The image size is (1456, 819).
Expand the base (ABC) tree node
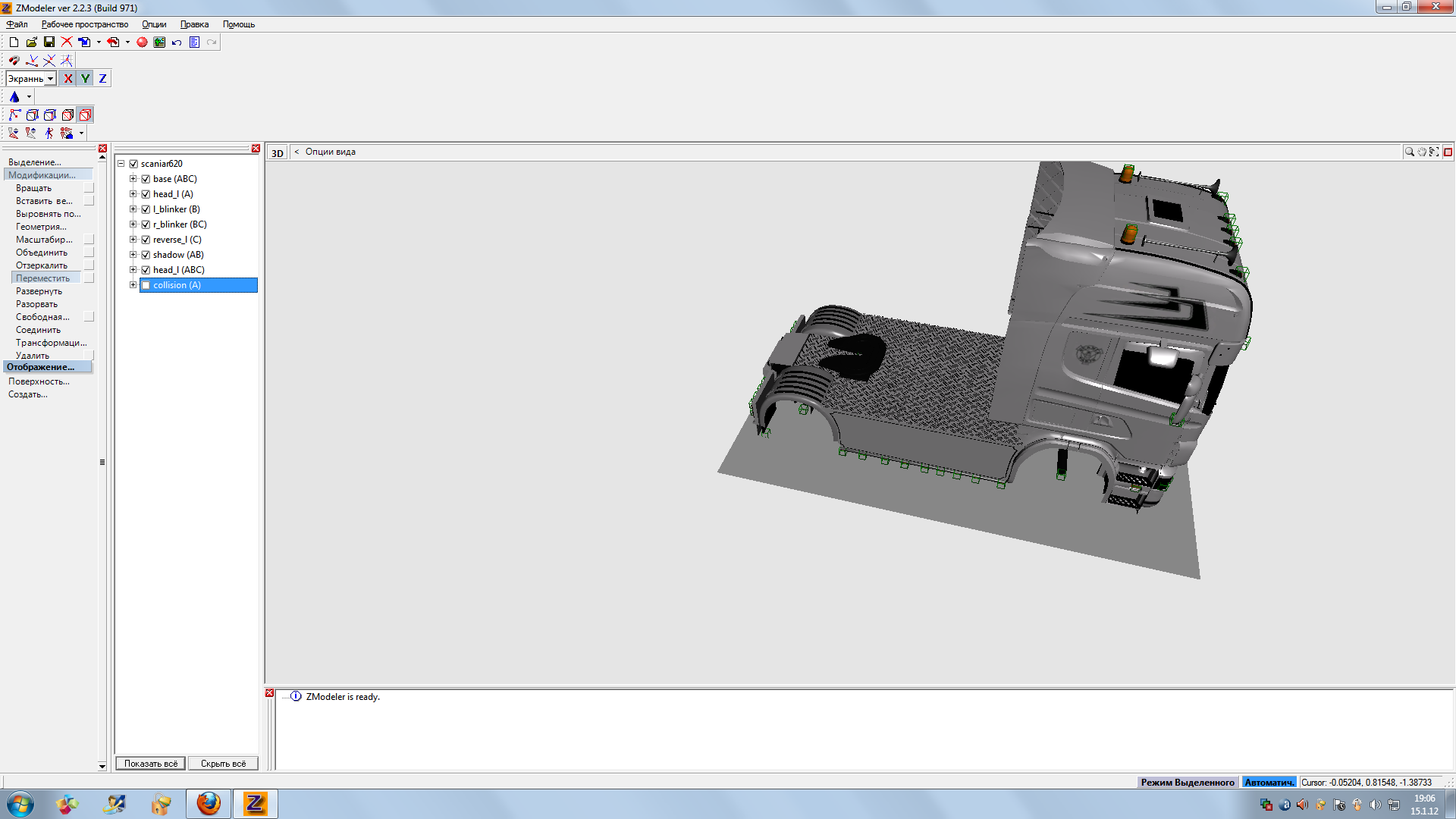pyautogui.click(x=133, y=179)
